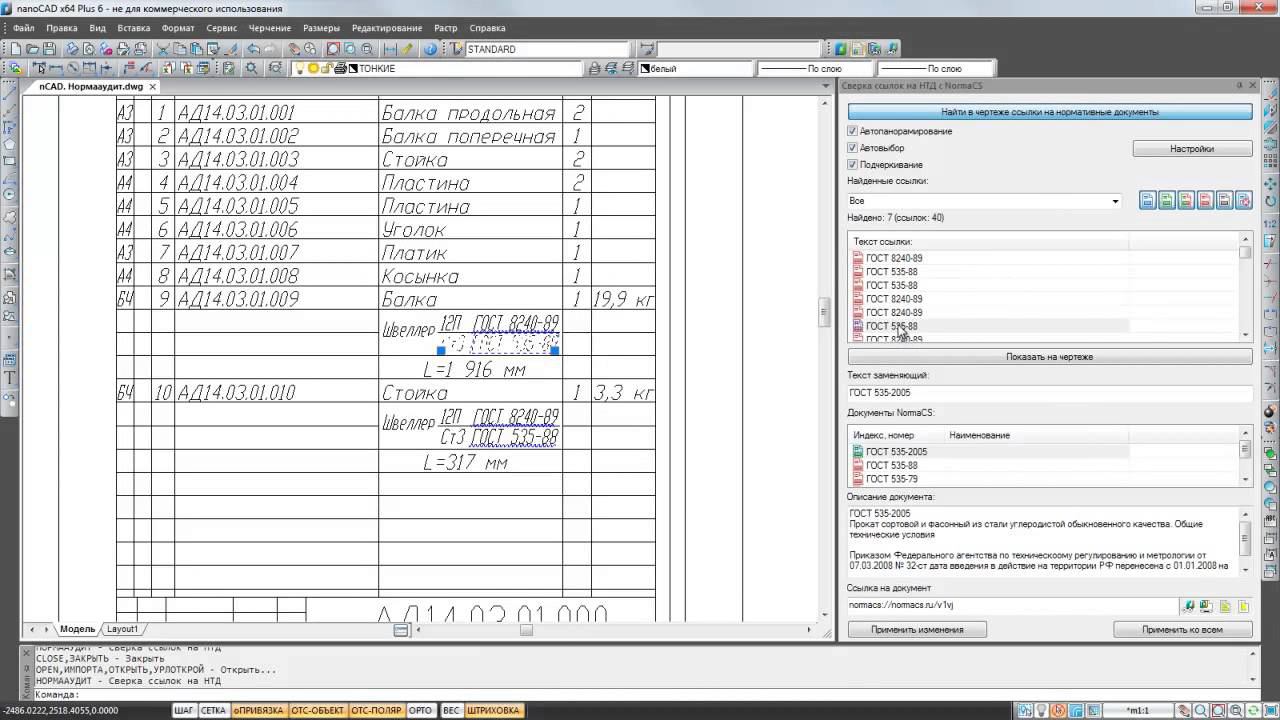Image resolution: width=1280 pixels, height=720 pixels.
Task: Click the magnifier zoom icon in the status bar
Action: pos(1201,711)
